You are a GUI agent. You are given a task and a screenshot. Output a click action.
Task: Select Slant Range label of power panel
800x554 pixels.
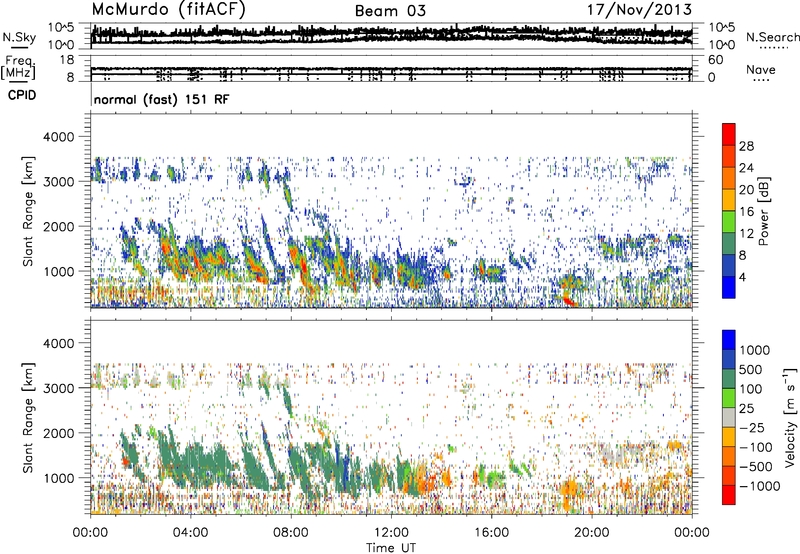[x=28, y=211]
